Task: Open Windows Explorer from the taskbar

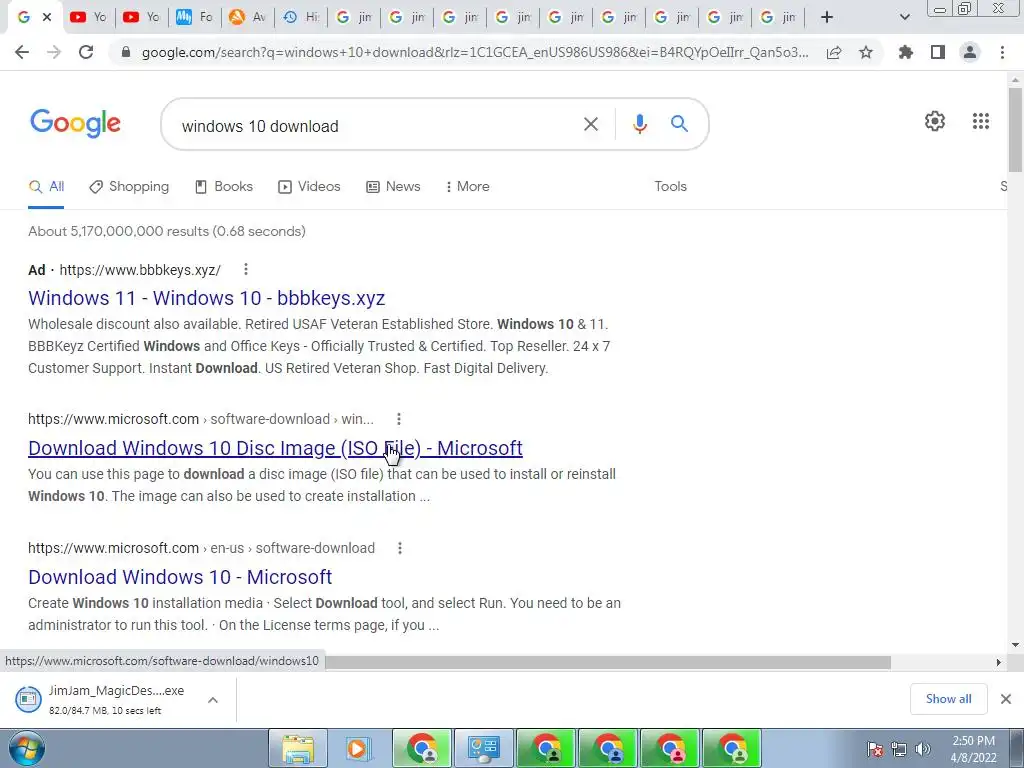Action: point(298,748)
